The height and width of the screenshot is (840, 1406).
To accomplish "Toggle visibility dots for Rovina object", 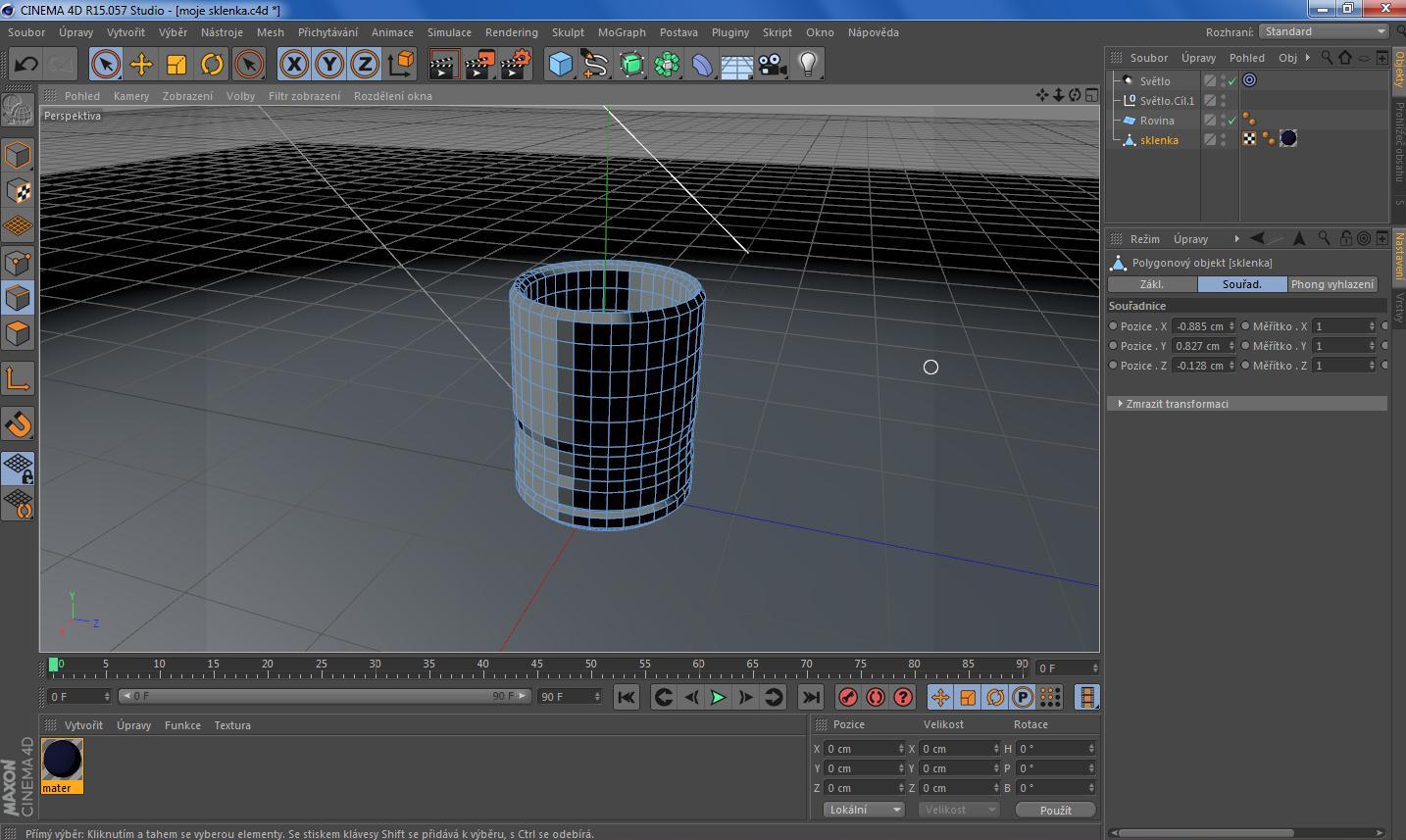I will click(1223, 121).
